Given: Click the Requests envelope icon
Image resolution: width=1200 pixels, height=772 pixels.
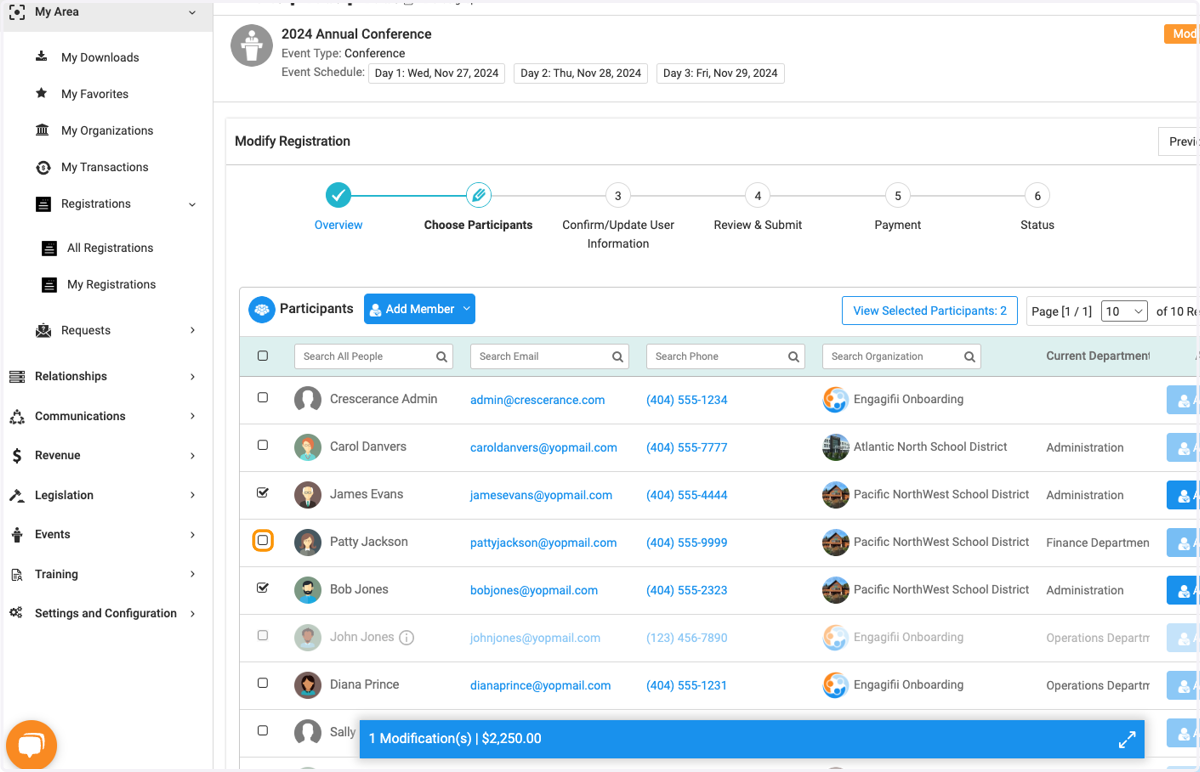Looking at the screenshot, I should tap(43, 330).
